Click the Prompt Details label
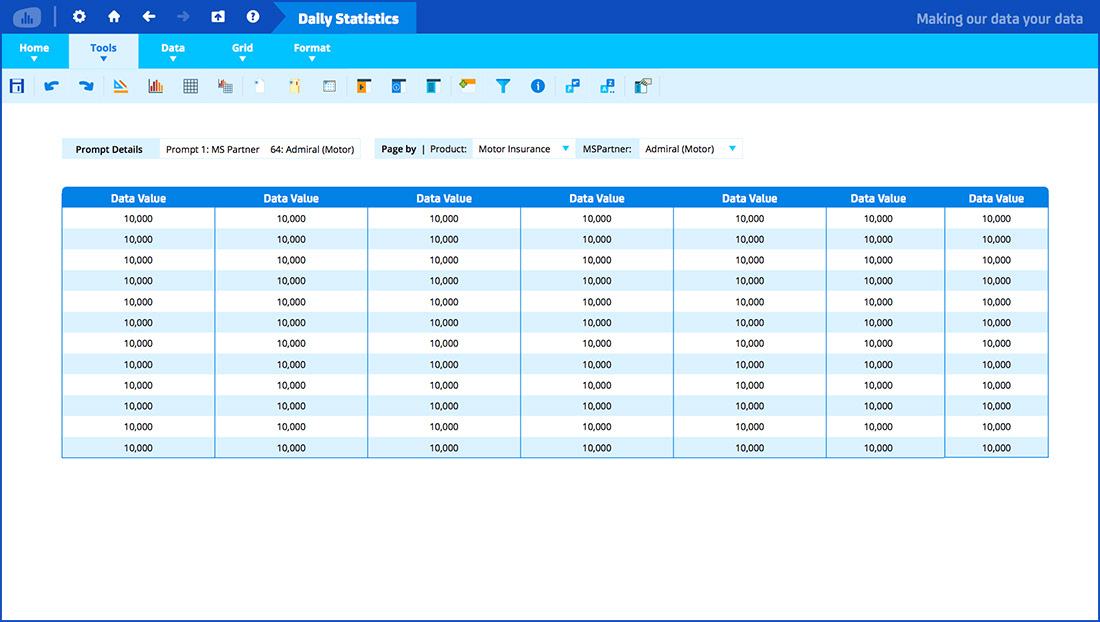 click(109, 149)
